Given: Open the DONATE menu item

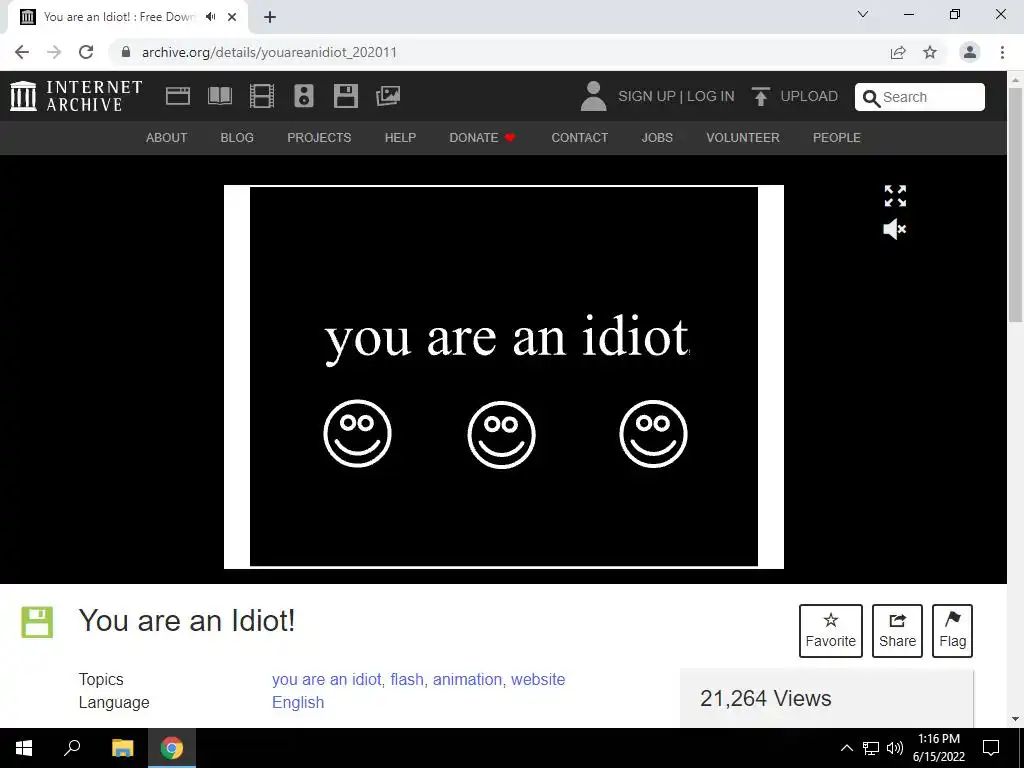Looking at the screenshot, I should pyautogui.click(x=482, y=138).
